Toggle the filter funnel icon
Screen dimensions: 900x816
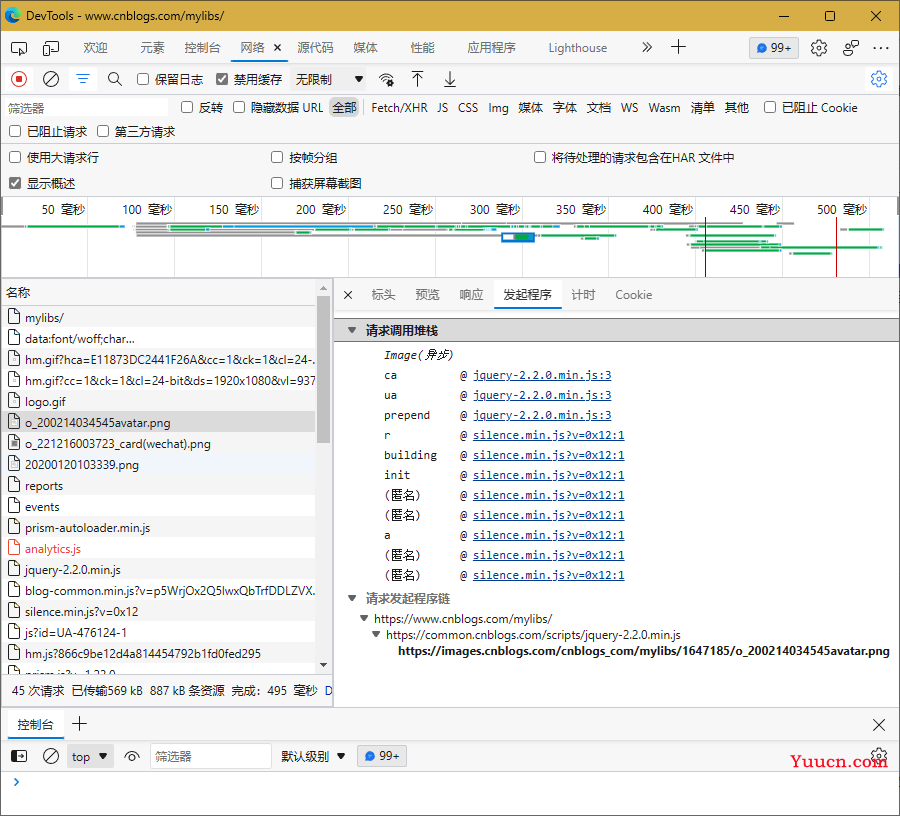pos(83,79)
